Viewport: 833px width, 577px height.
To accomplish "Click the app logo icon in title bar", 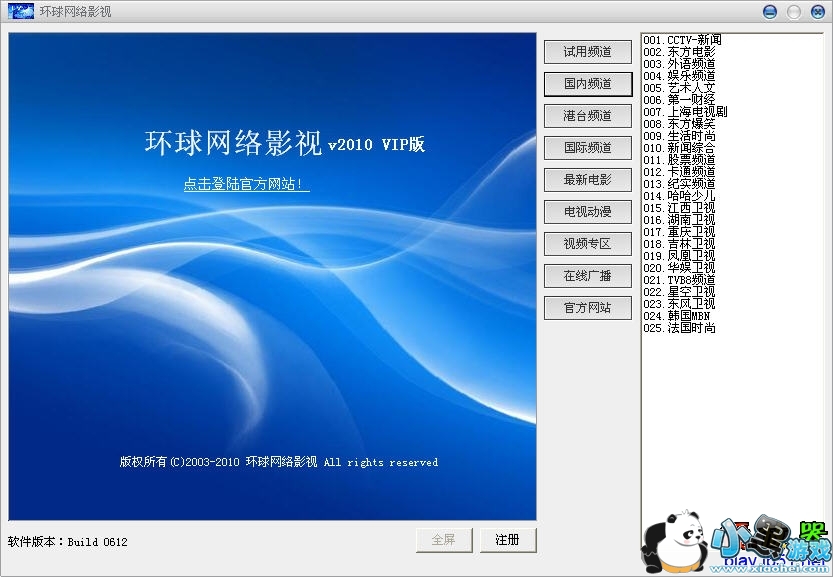I will tap(21, 11).
